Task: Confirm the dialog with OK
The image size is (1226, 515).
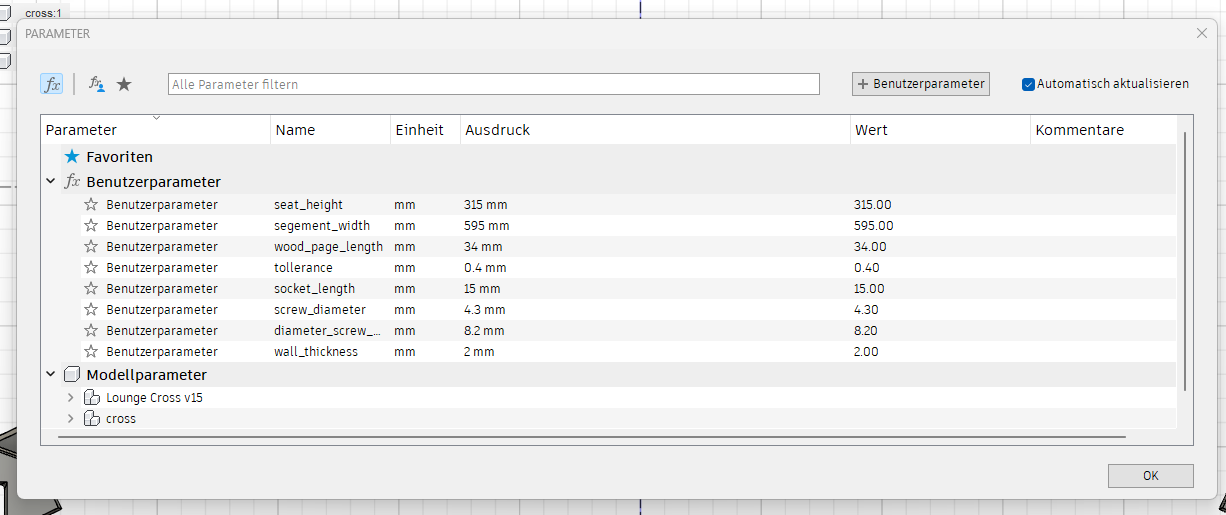Action: pos(1150,476)
